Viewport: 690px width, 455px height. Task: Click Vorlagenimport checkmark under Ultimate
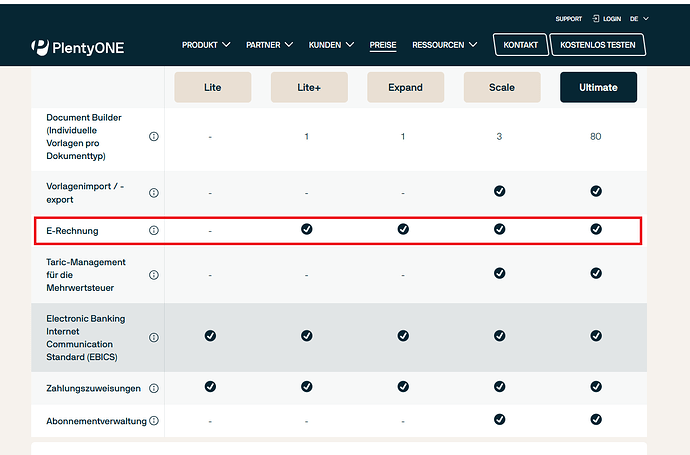pyautogui.click(x=596, y=191)
